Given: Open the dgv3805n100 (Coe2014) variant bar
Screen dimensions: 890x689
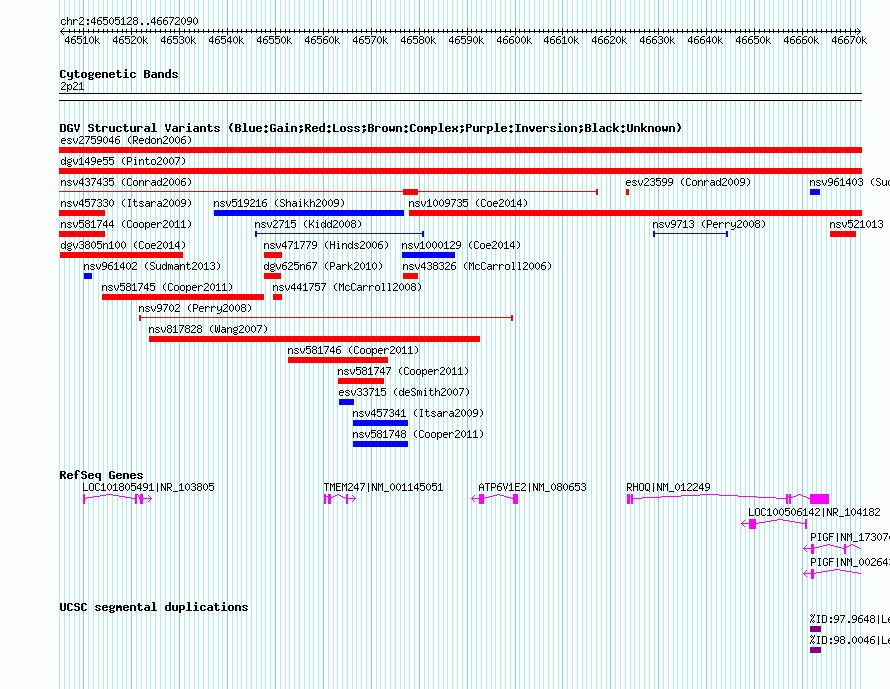Looking at the screenshot, I should (x=121, y=255).
